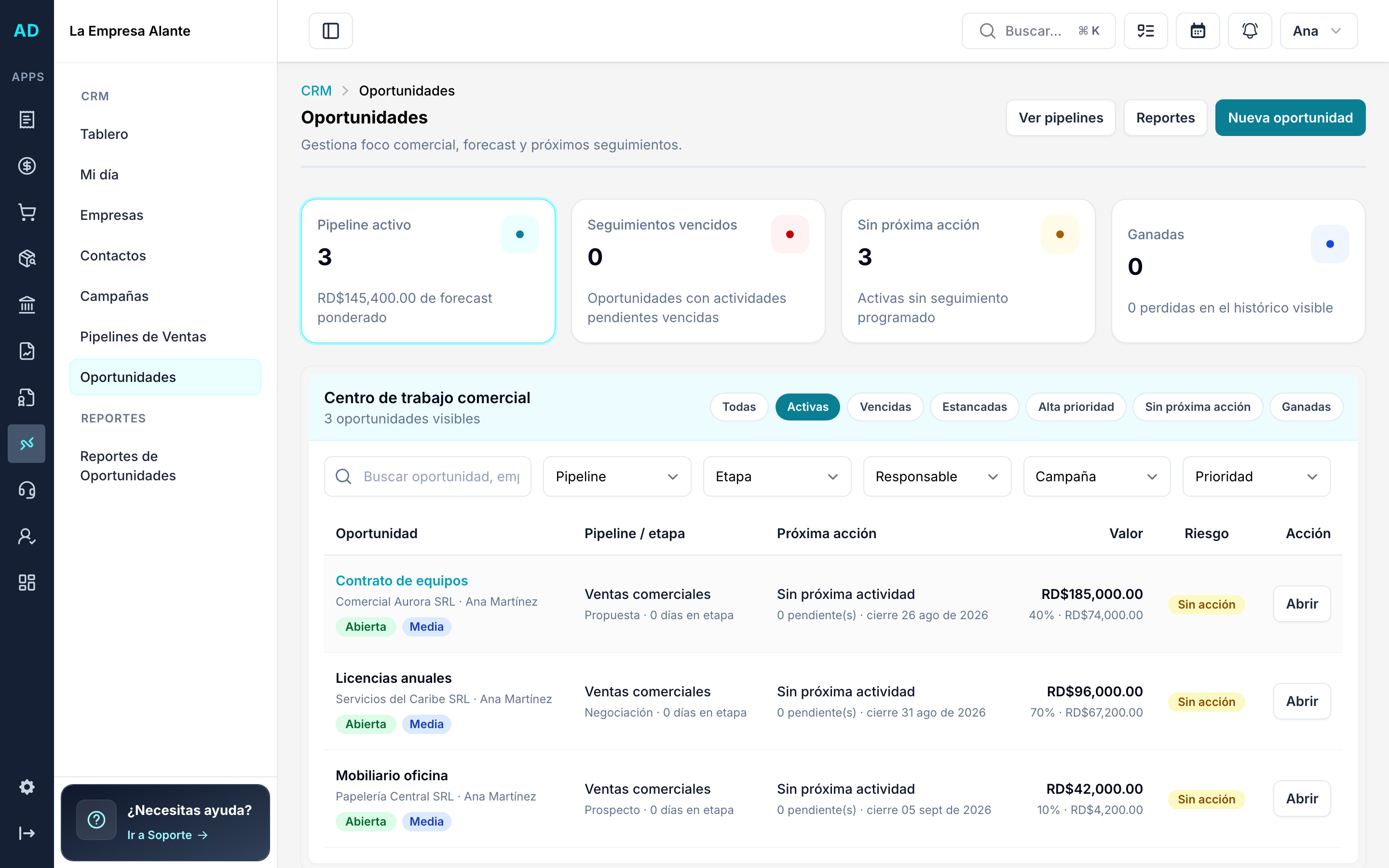Open the headset support app icon

point(27,489)
